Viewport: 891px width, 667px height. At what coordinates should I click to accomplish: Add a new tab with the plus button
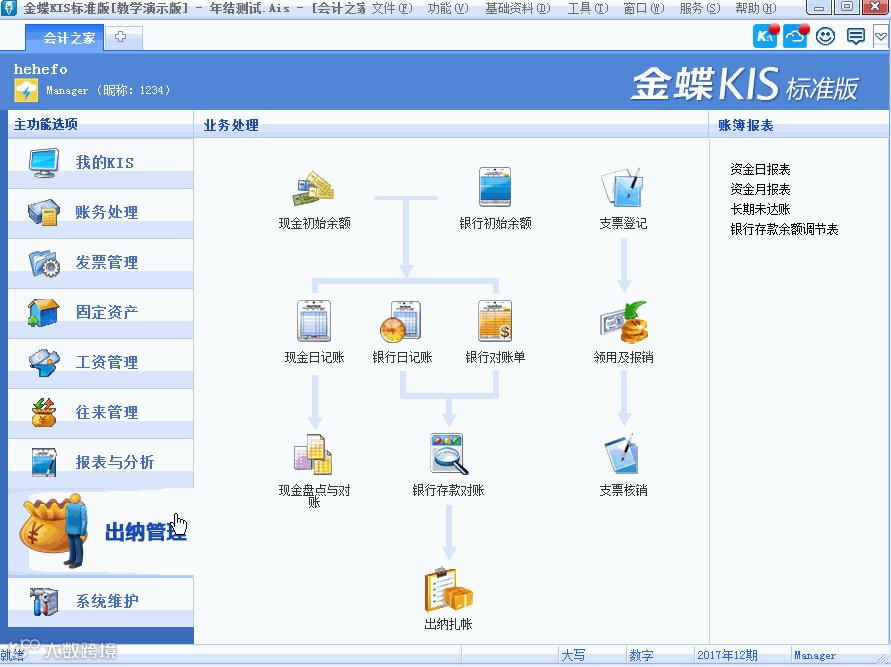tap(120, 37)
